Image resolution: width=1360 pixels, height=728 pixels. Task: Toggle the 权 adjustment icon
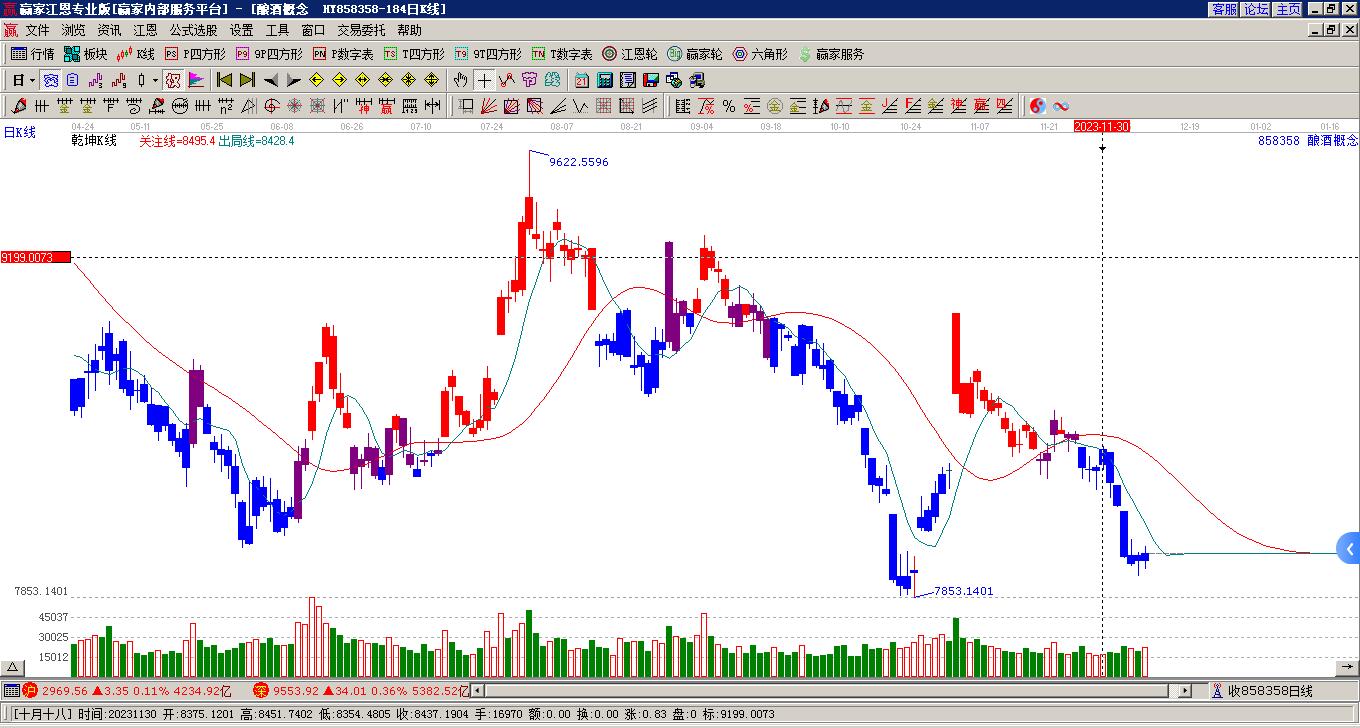pos(173,80)
